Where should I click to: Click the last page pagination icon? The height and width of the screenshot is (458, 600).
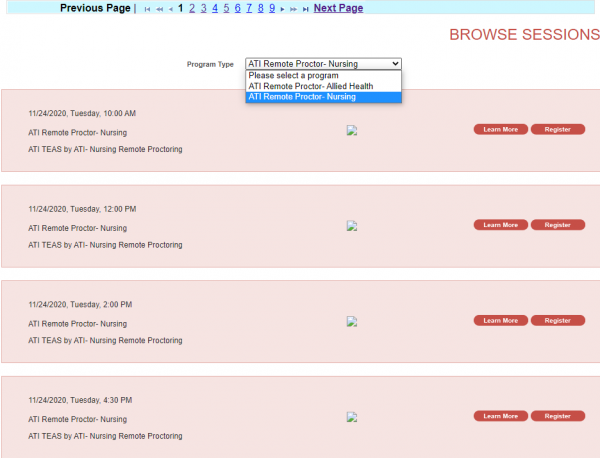pos(305,9)
